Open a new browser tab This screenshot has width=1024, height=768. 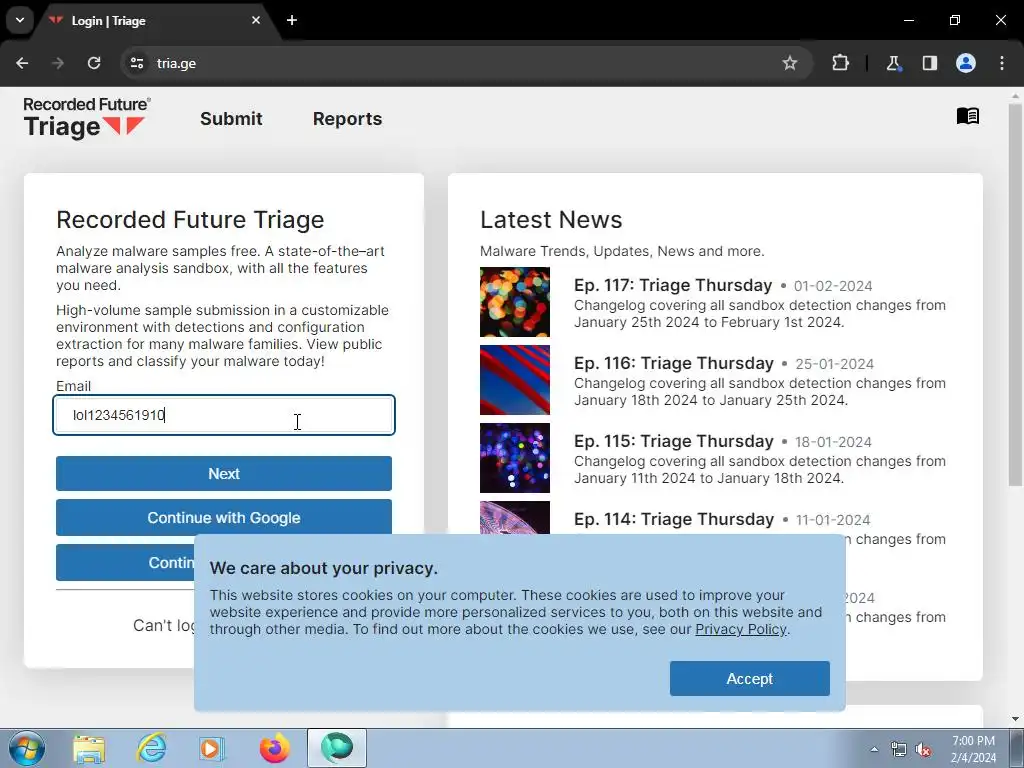[x=292, y=20]
